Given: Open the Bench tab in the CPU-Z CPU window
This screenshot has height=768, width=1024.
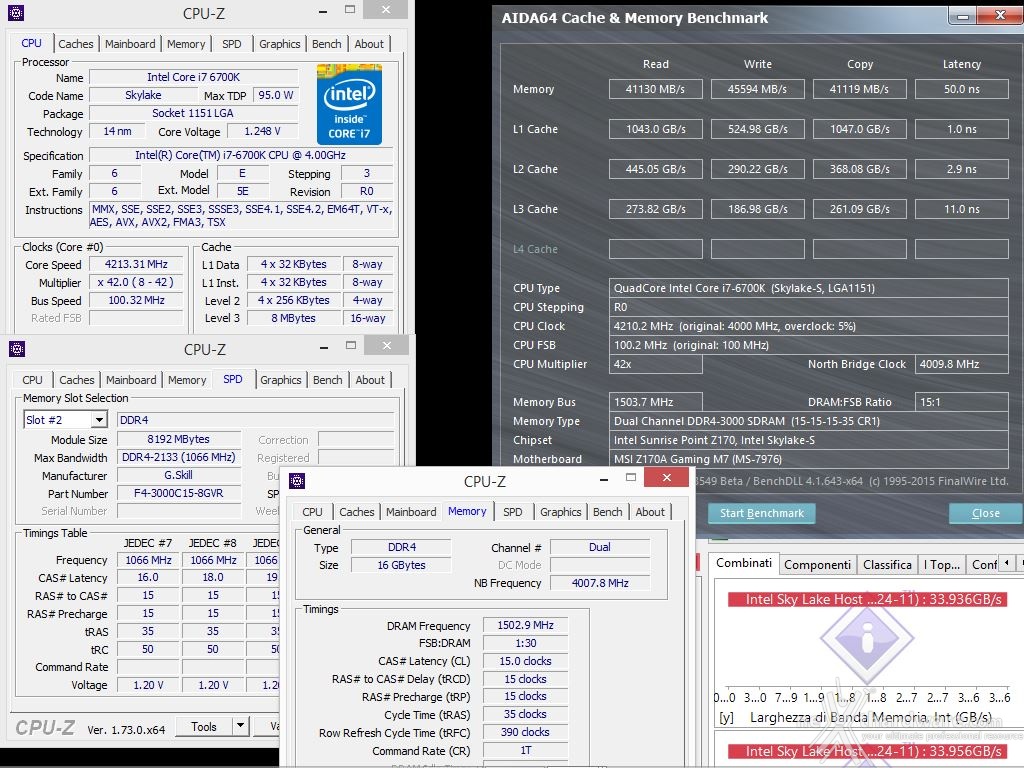Looking at the screenshot, I should 327,44.
